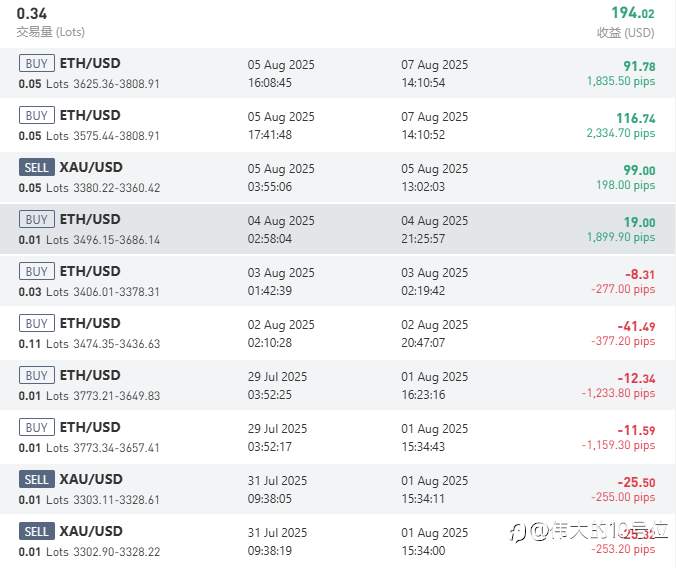The height and width of the screenshot is (568, 676).
Task: Click the 交易量 (Lots) header label
Action: coord(51,32)
